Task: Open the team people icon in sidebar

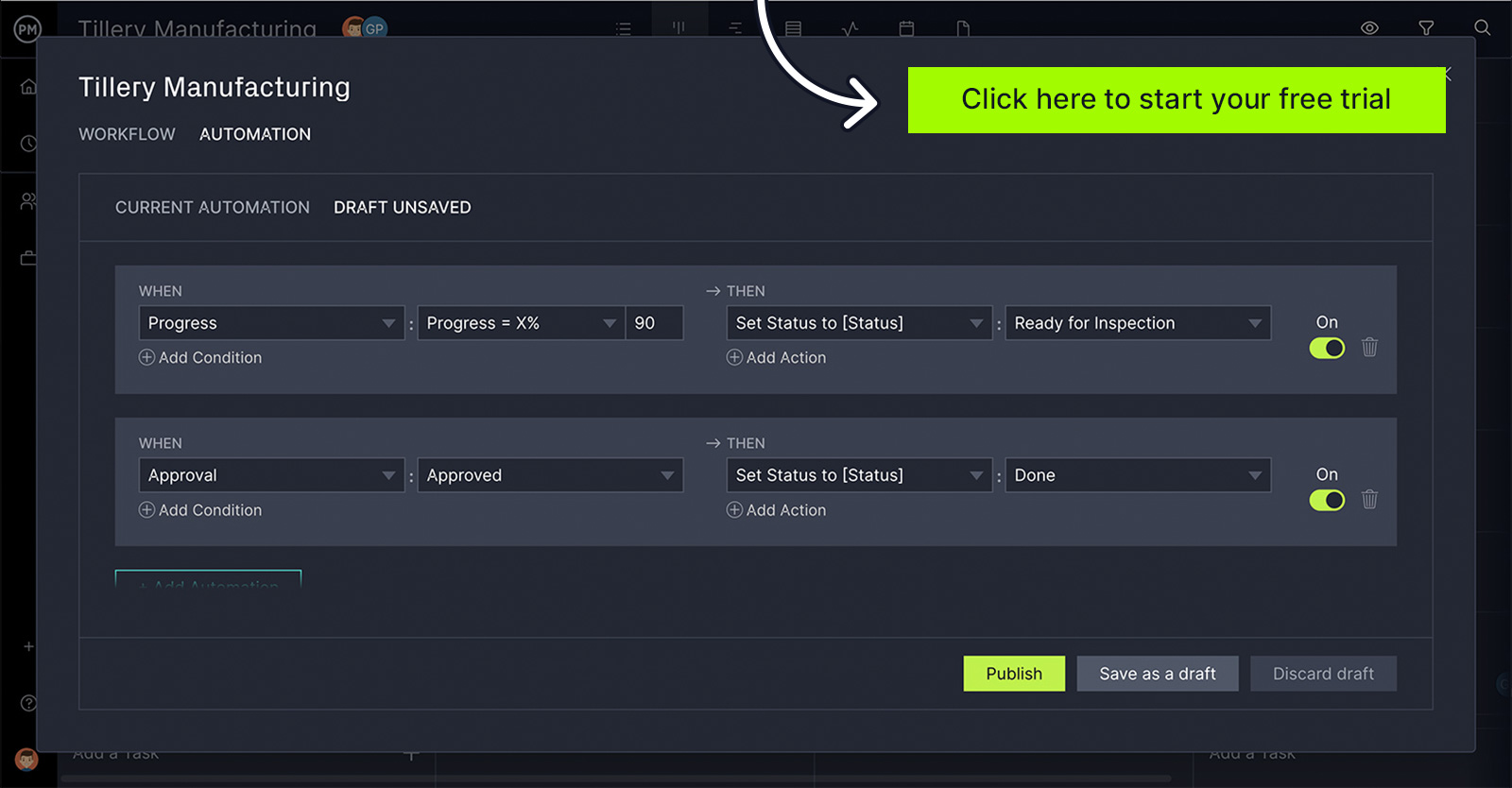Action: (28, 201)
